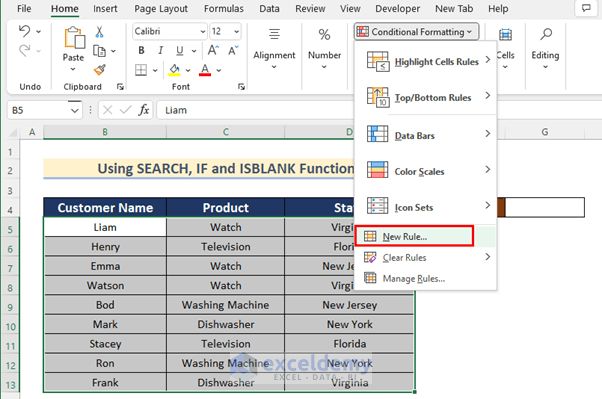This screenshot has height=399, width=602.
Task: Open Clipboard dialog launcher
Action: click(x=120, y=87)
